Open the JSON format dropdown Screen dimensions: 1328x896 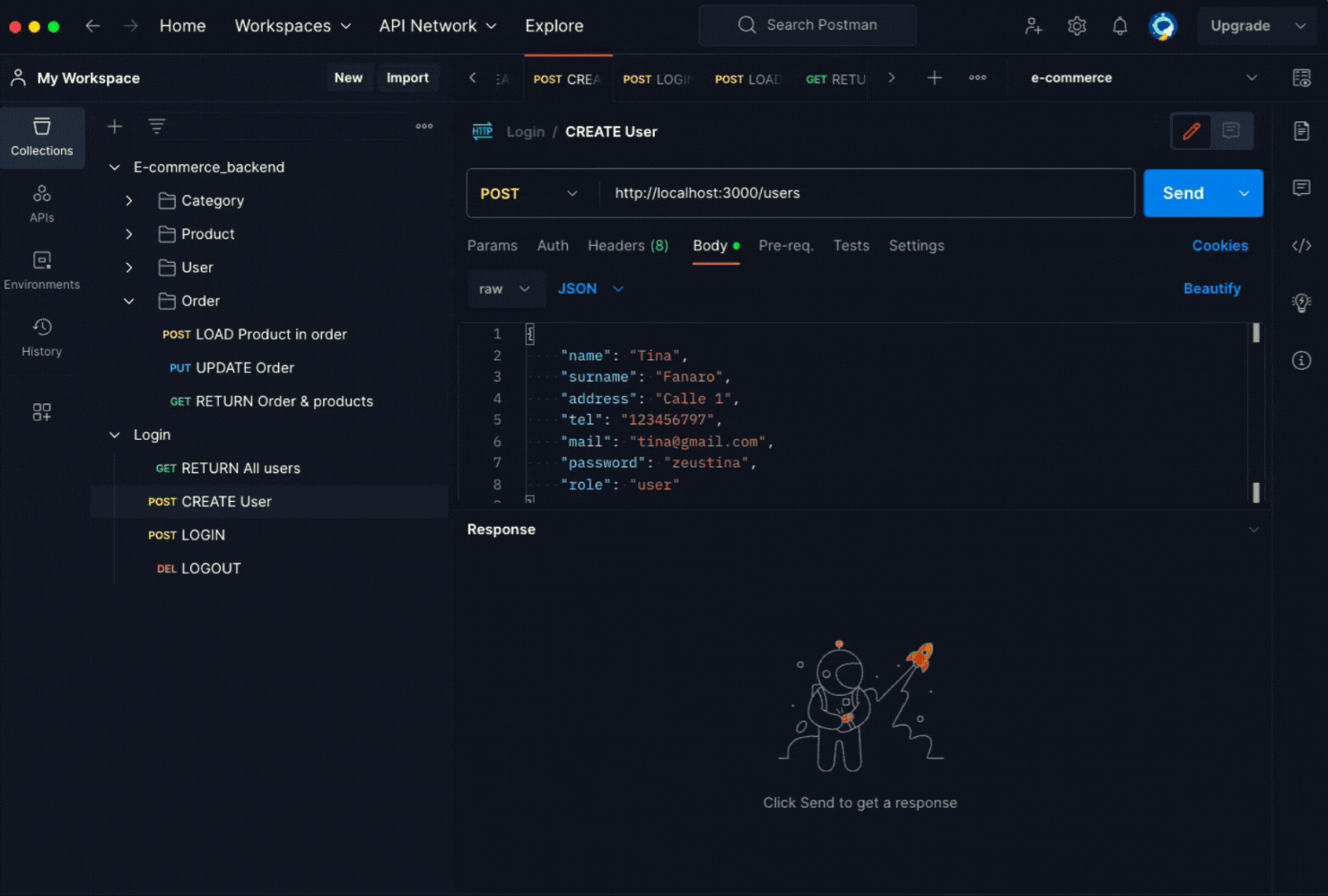(590, 289)
